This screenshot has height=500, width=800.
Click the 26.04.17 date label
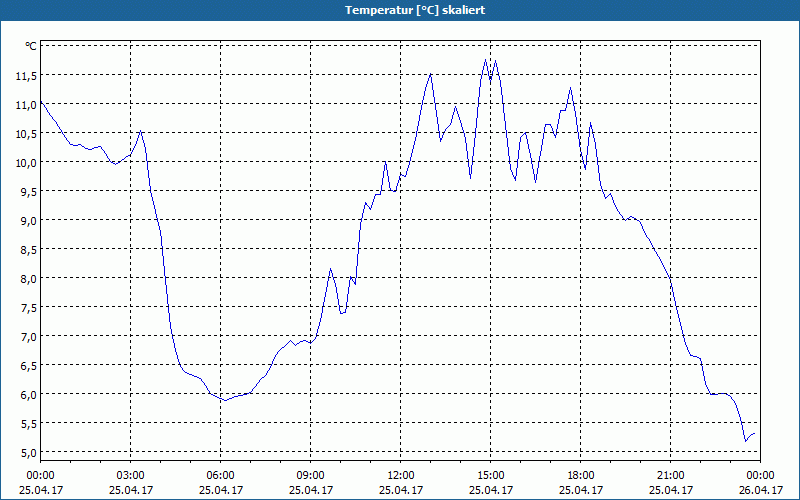coord(760,490)
